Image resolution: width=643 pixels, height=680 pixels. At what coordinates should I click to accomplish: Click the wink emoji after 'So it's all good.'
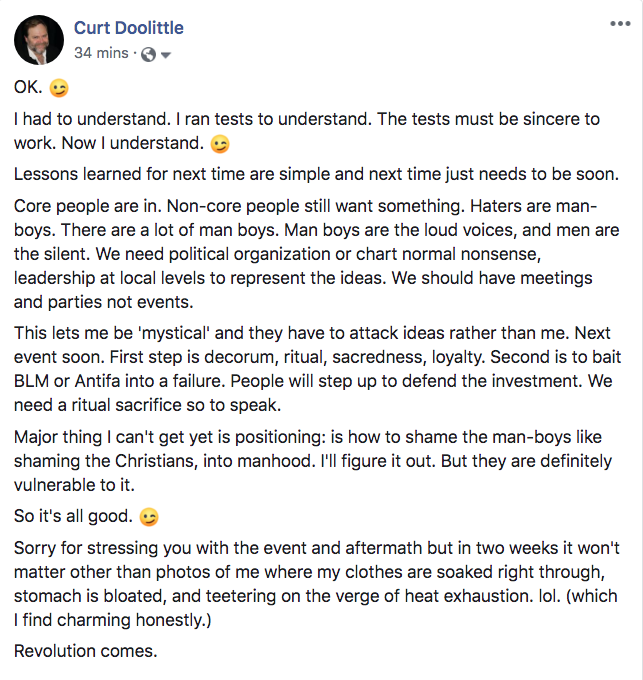[149, 518]
